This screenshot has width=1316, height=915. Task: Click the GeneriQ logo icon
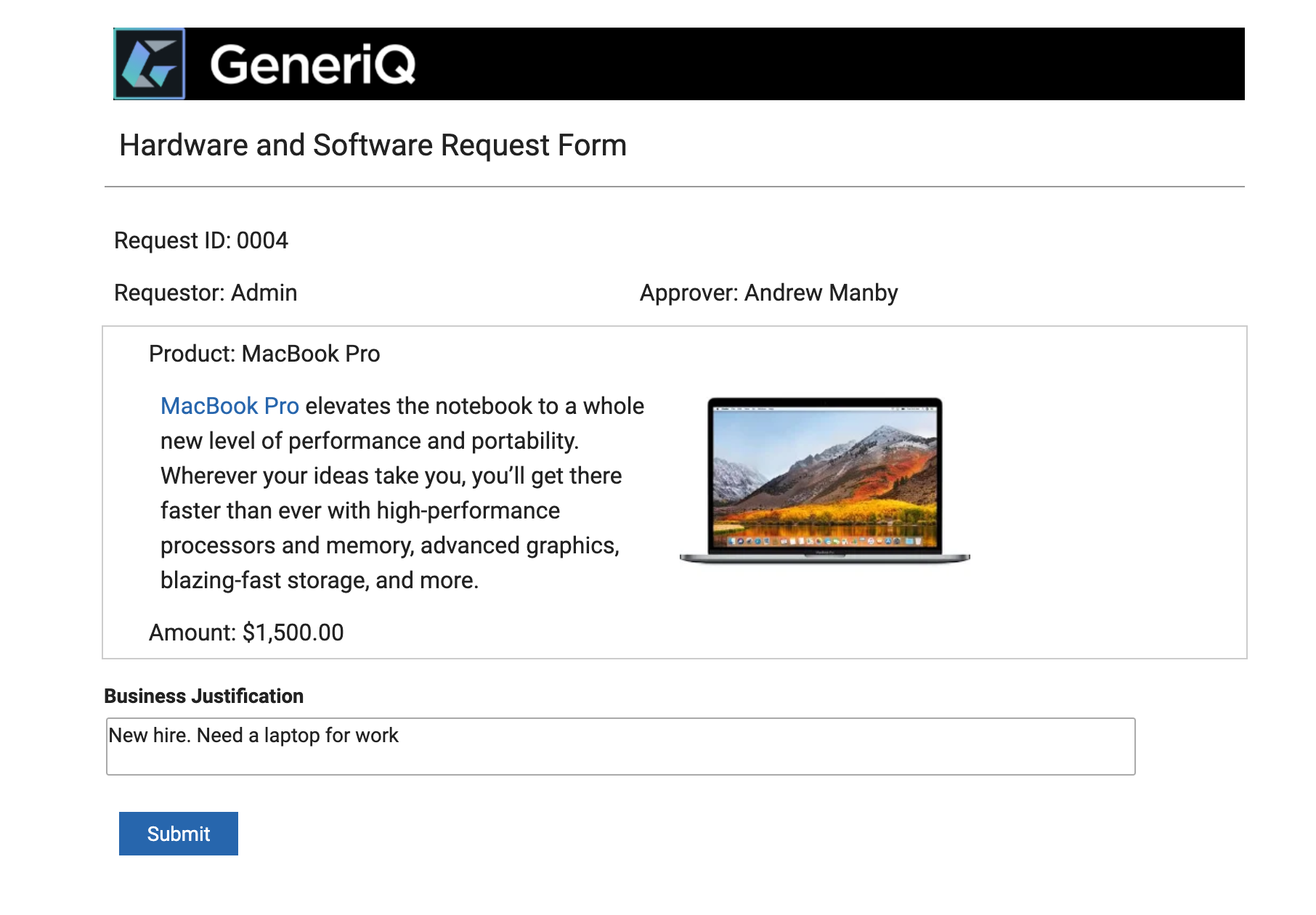tap(150, 64)
